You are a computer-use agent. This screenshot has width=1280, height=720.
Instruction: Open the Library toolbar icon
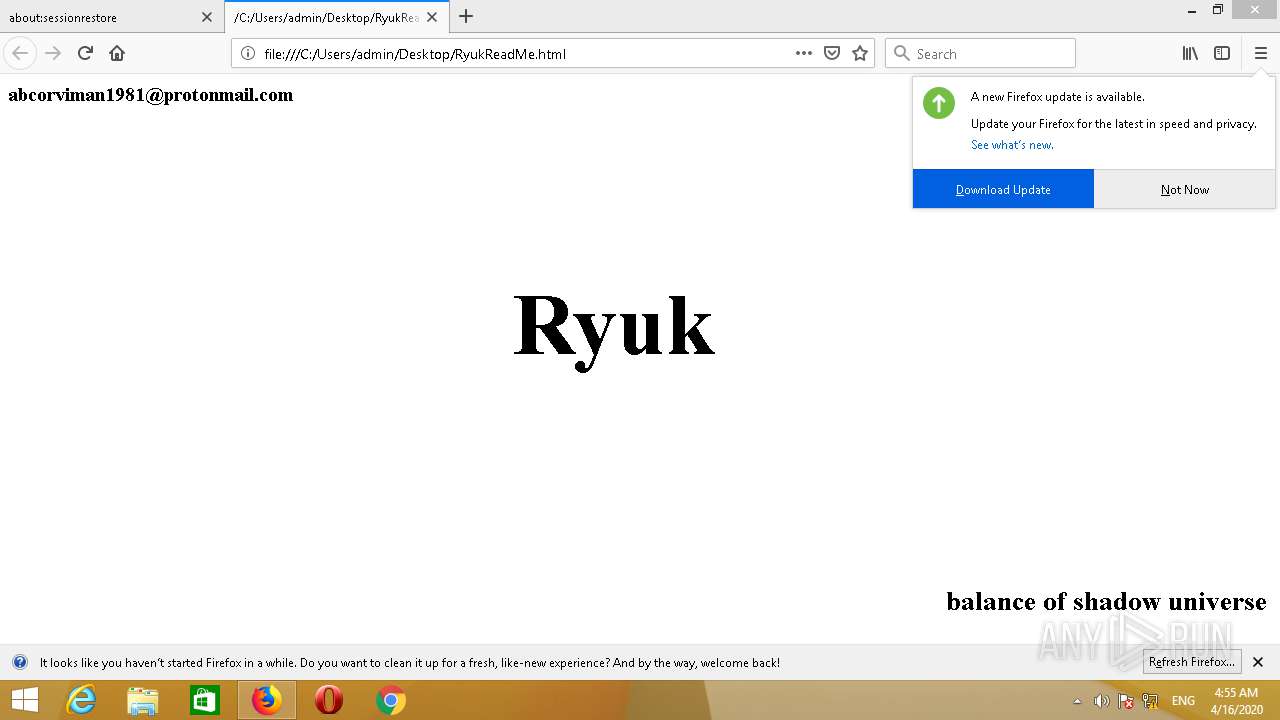(1190, 53)
